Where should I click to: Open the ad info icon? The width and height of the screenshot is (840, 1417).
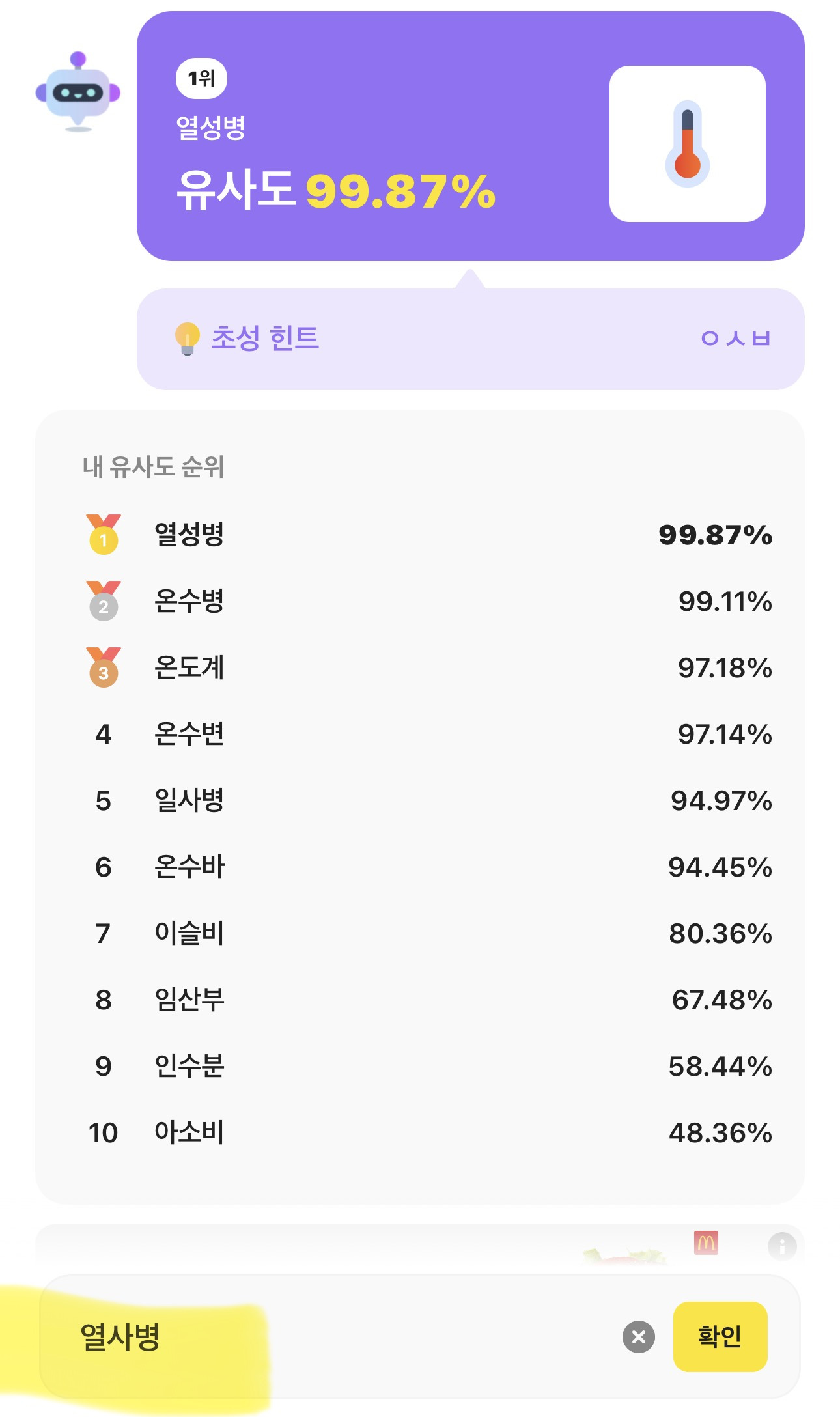click(782, 1246)
